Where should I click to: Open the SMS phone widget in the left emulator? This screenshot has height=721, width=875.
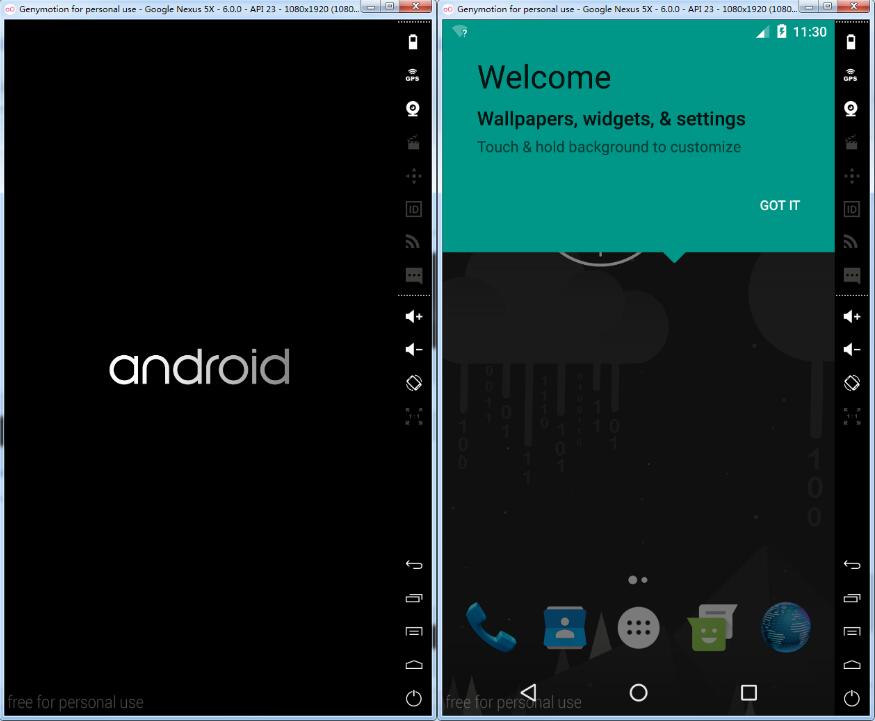tap(414, 275)
